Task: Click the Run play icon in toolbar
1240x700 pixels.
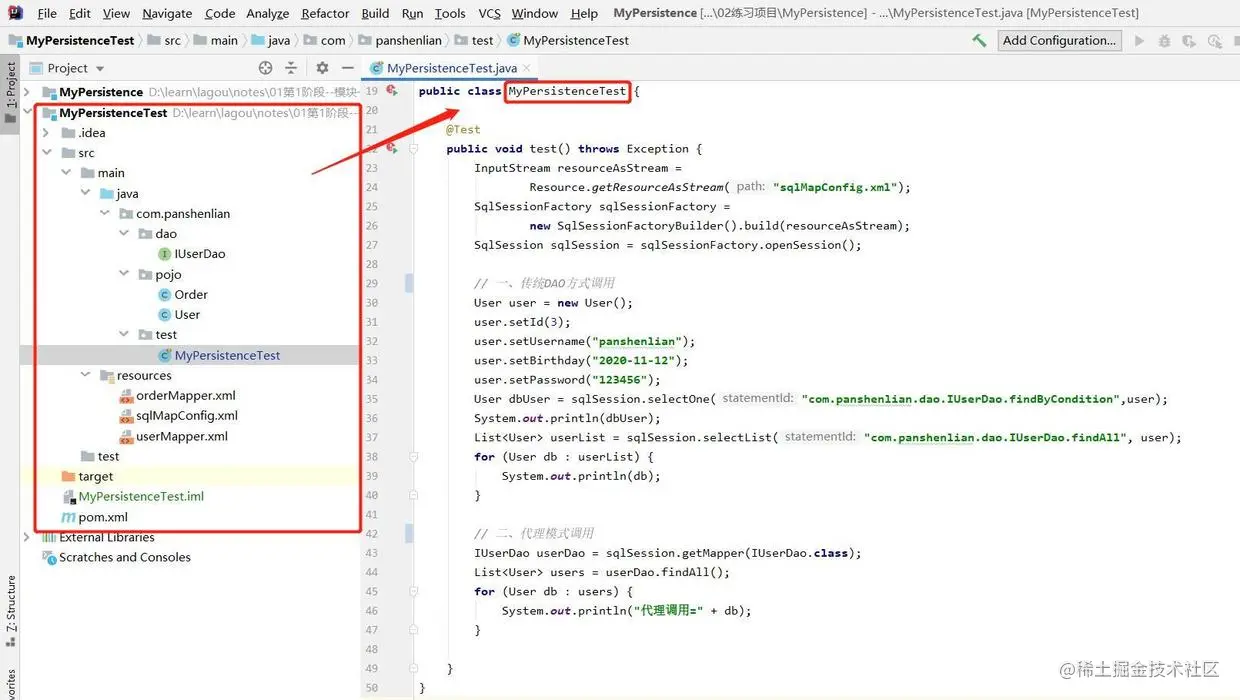Action: (1139, 41)
